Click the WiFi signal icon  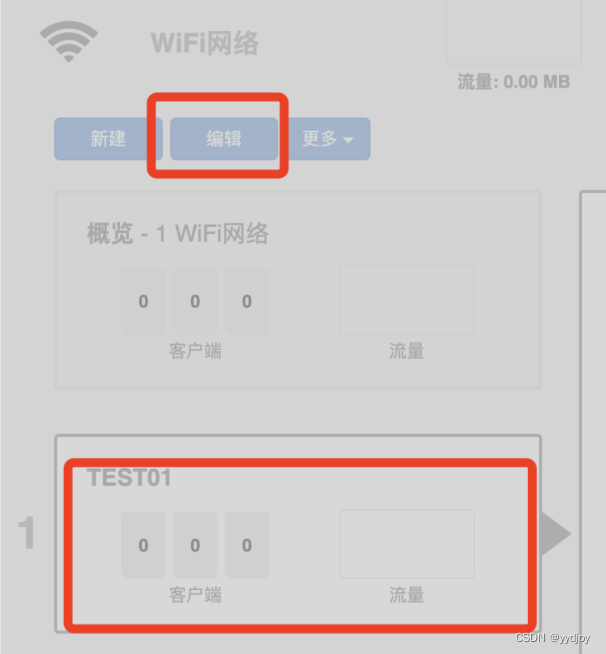[69, 41]
